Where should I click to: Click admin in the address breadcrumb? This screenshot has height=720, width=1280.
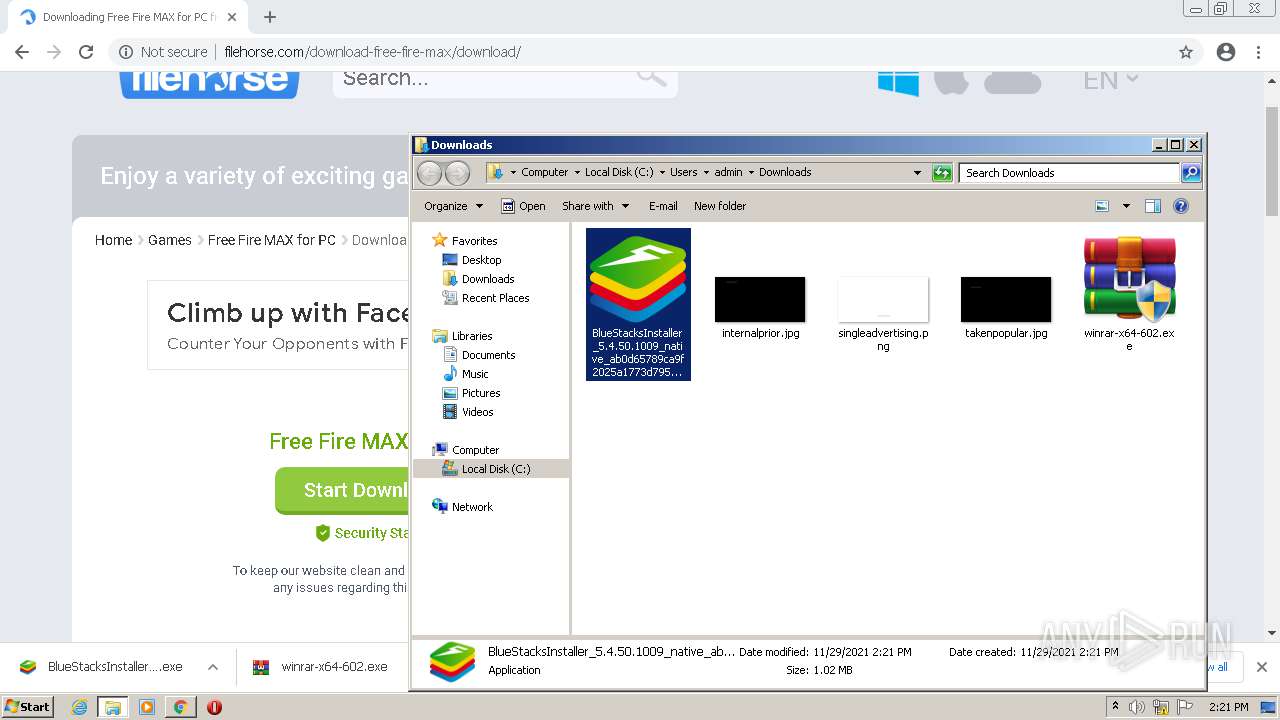(728, 172)
